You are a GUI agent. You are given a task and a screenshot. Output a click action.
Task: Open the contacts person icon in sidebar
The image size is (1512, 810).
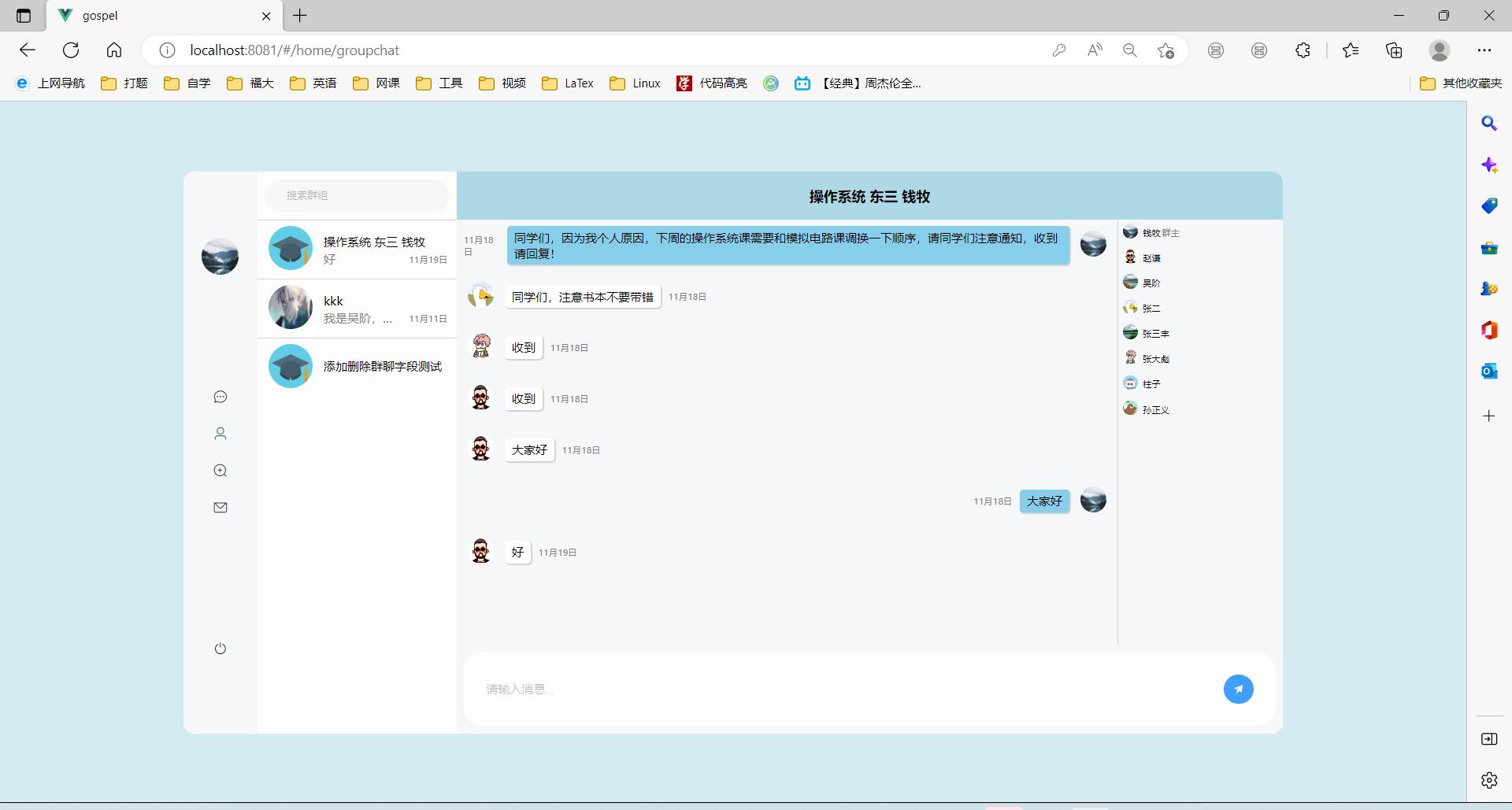pyautogui.click(x=220, y=434)
